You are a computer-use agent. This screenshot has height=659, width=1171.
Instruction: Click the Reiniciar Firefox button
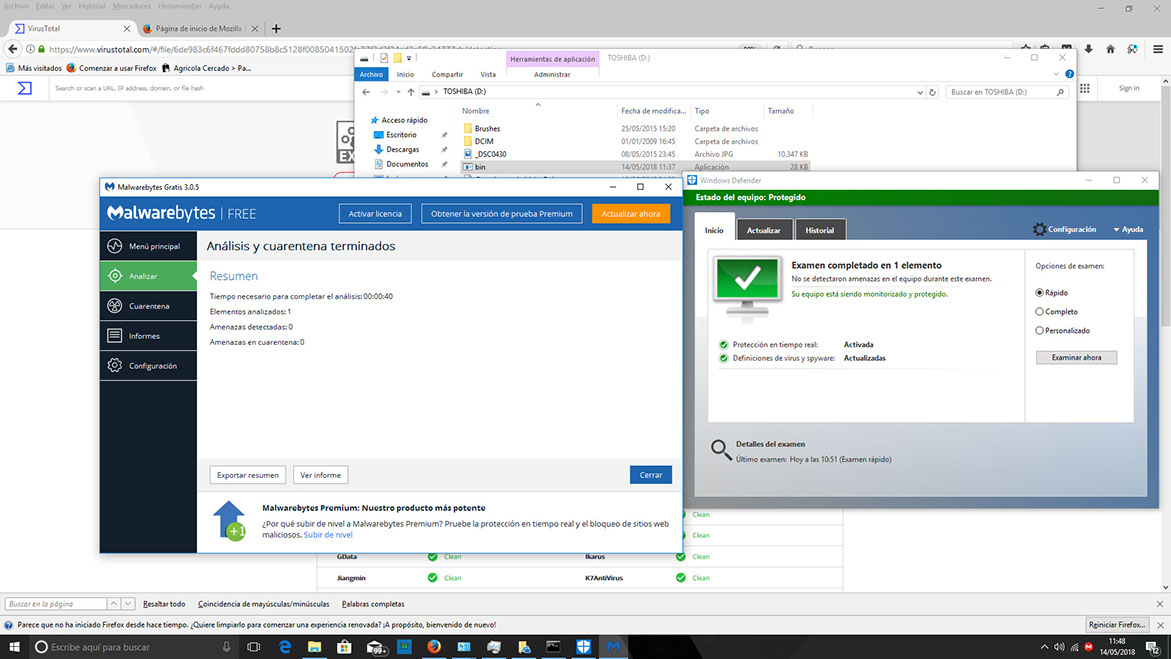[1117, 625]
